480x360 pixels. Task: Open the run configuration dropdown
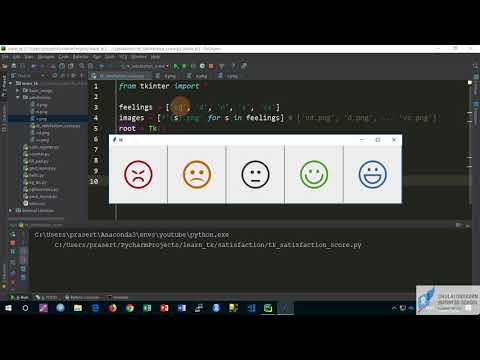145,66
